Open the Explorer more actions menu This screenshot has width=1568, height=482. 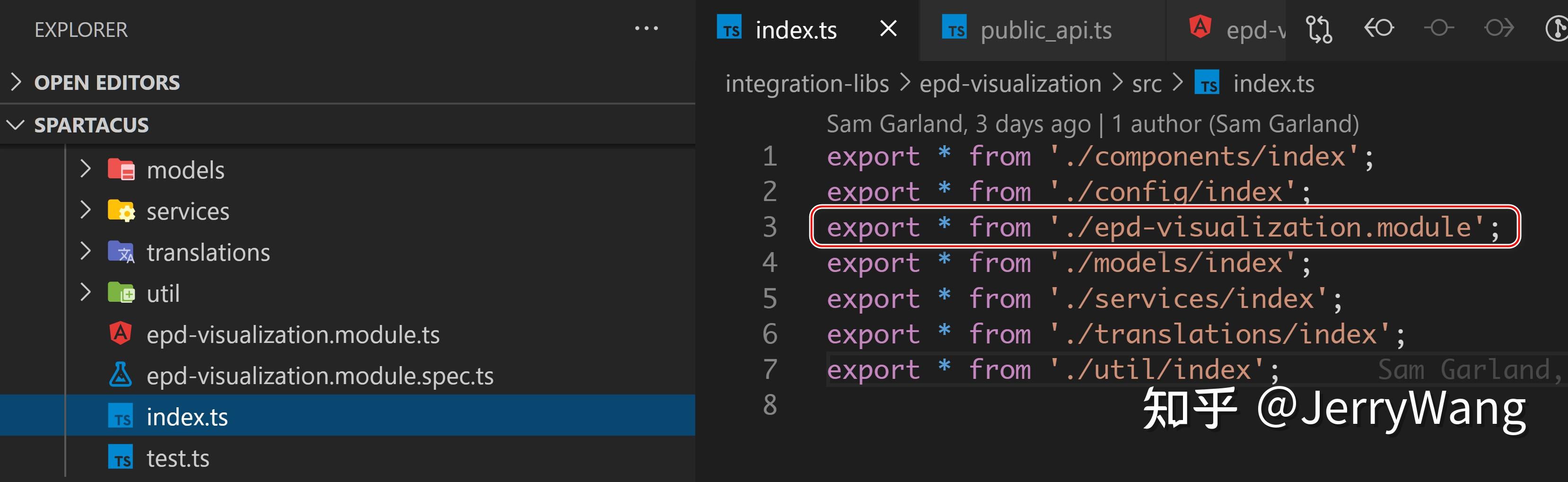tap(646, 28)
